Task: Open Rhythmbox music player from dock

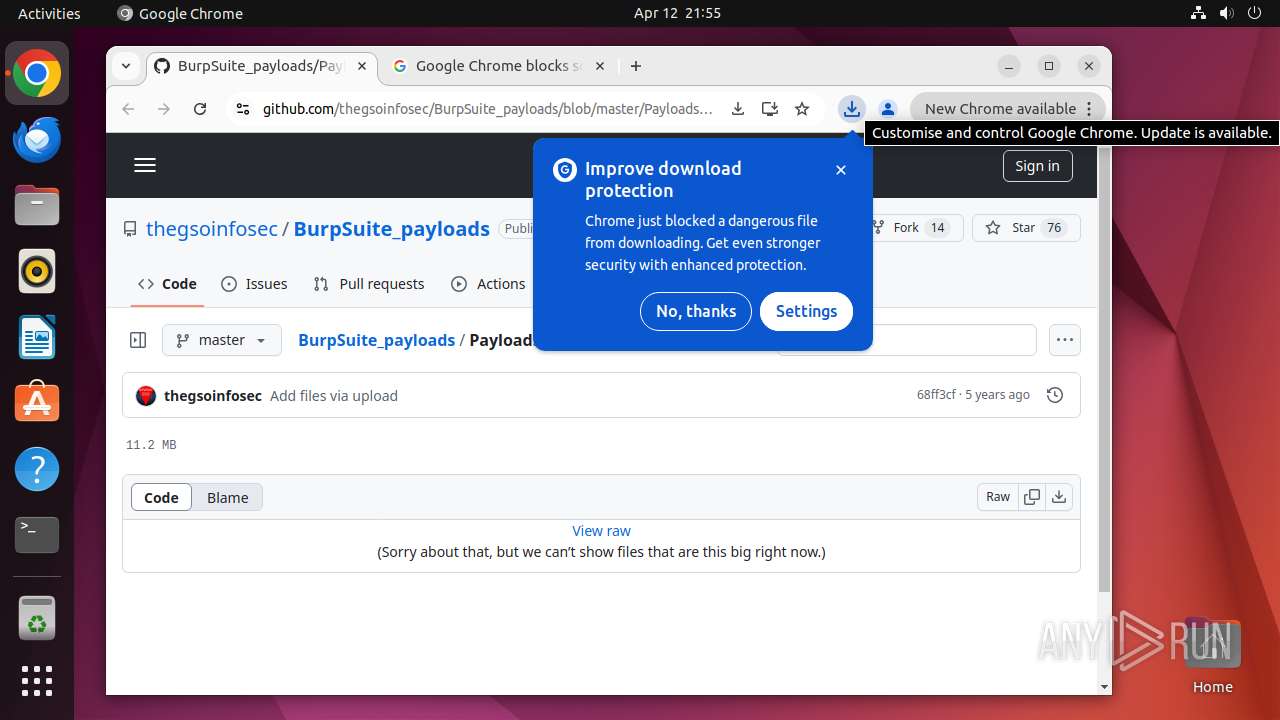Action: pos(37,271)
